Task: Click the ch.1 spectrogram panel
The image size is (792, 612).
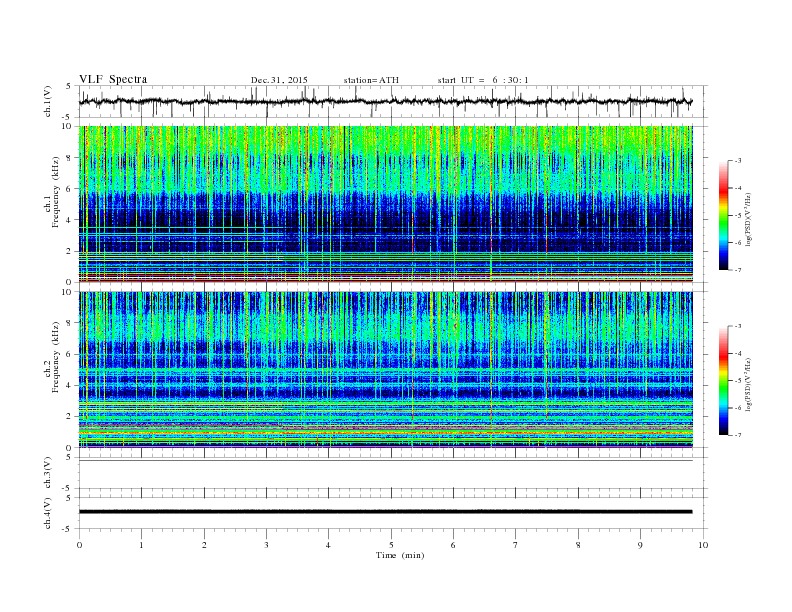Action: [386, 204]
